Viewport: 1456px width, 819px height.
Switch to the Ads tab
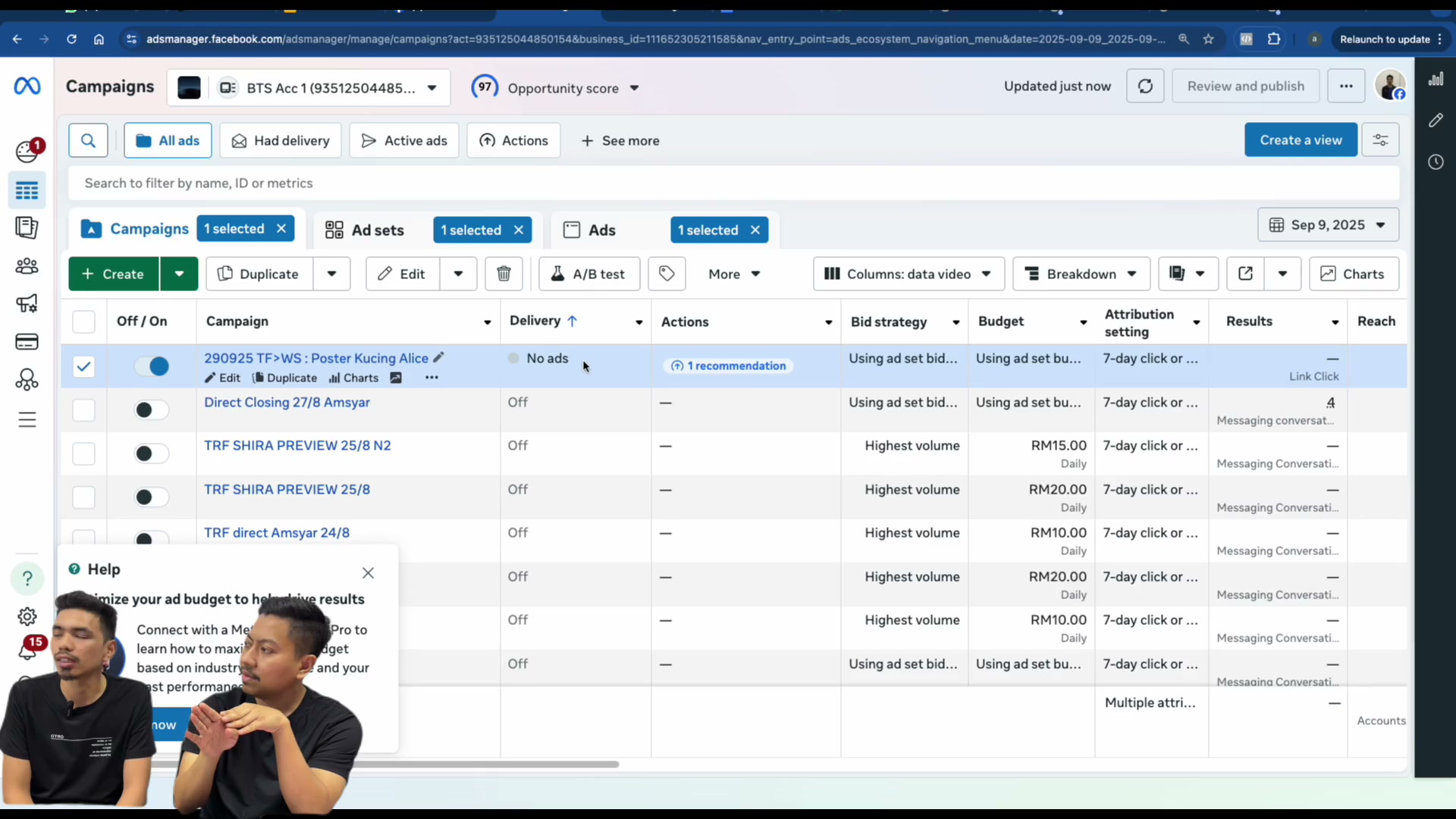(602, 230)
